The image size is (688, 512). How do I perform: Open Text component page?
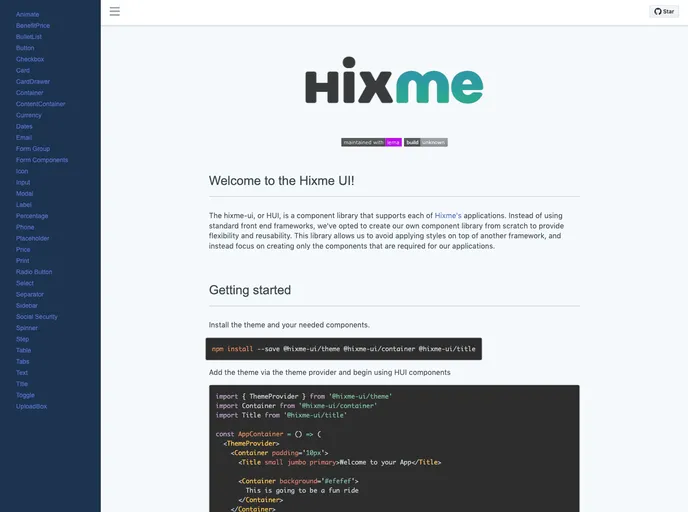(22, 372)
